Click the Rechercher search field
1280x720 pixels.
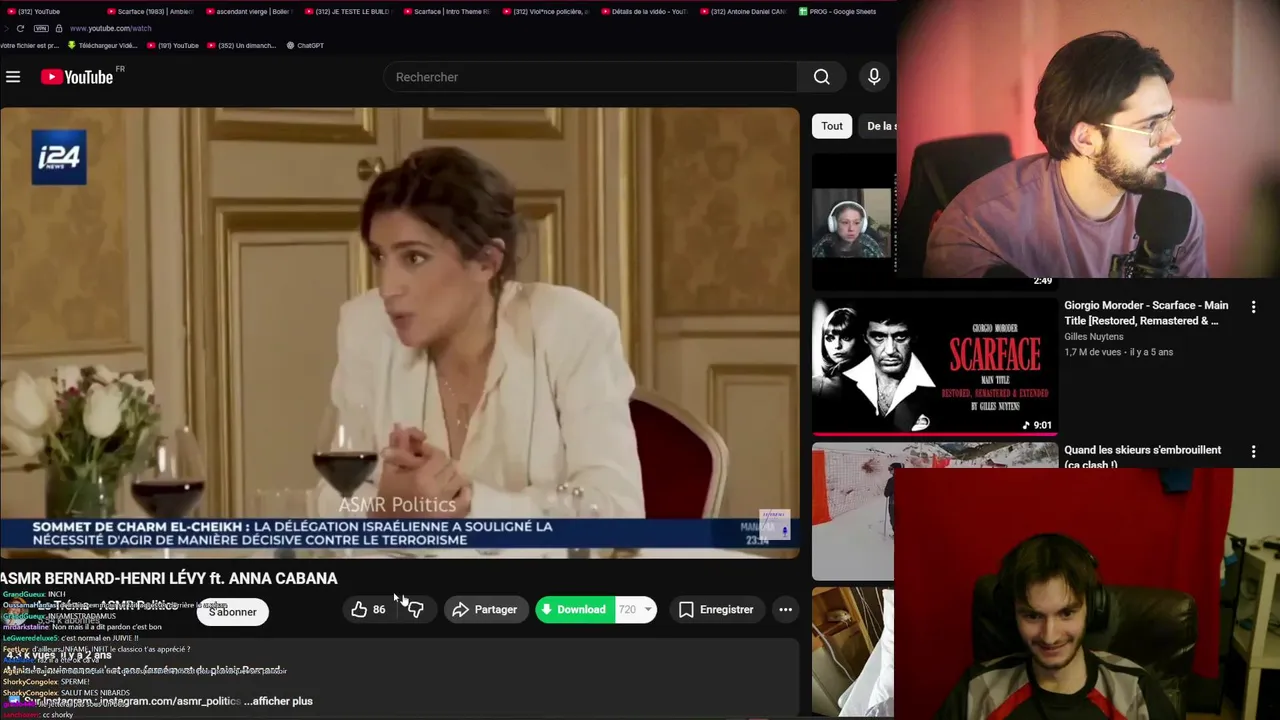click(x=590, y=77)
